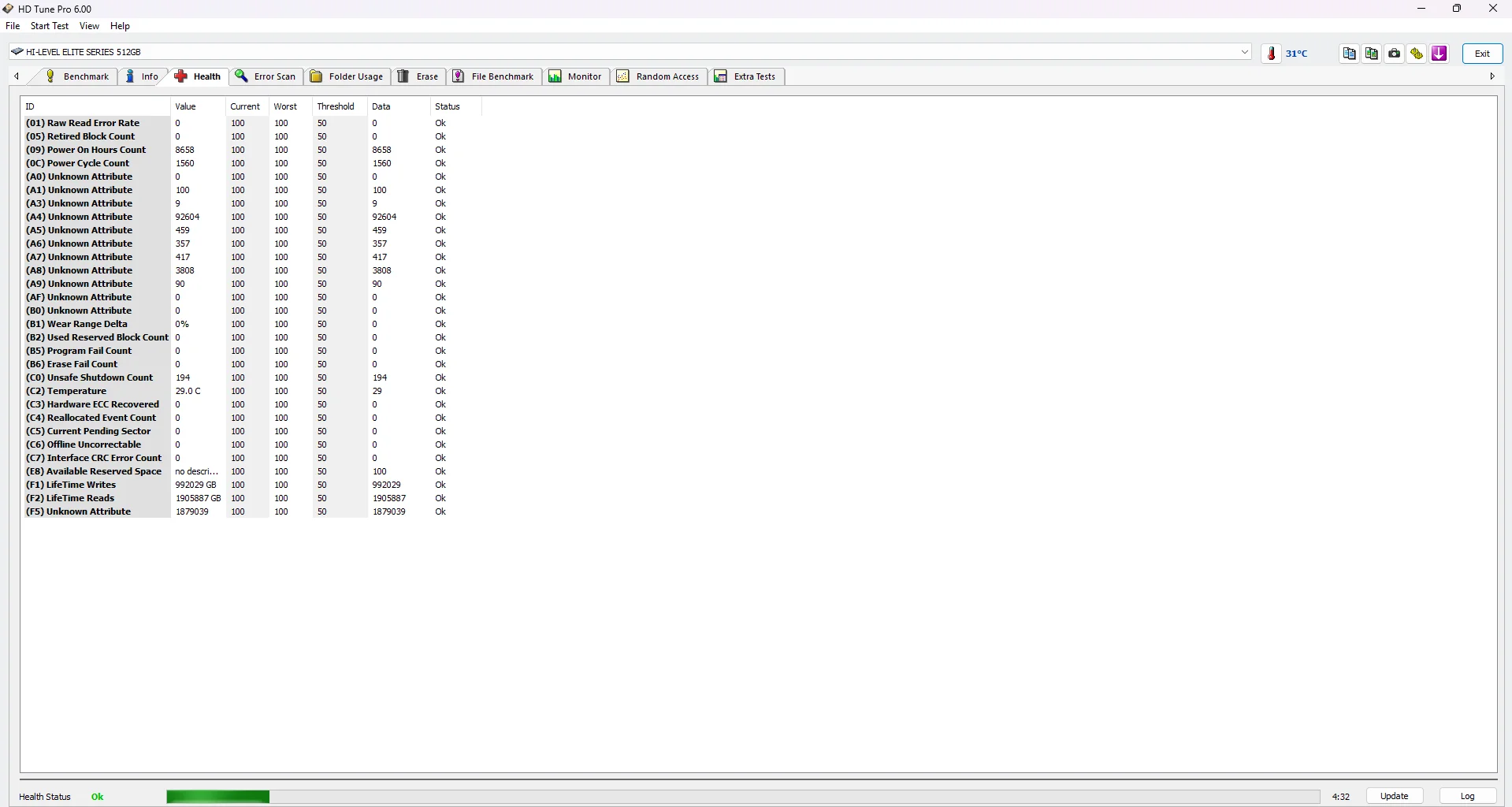Switch to the Benchmark tab

(77, 76)
